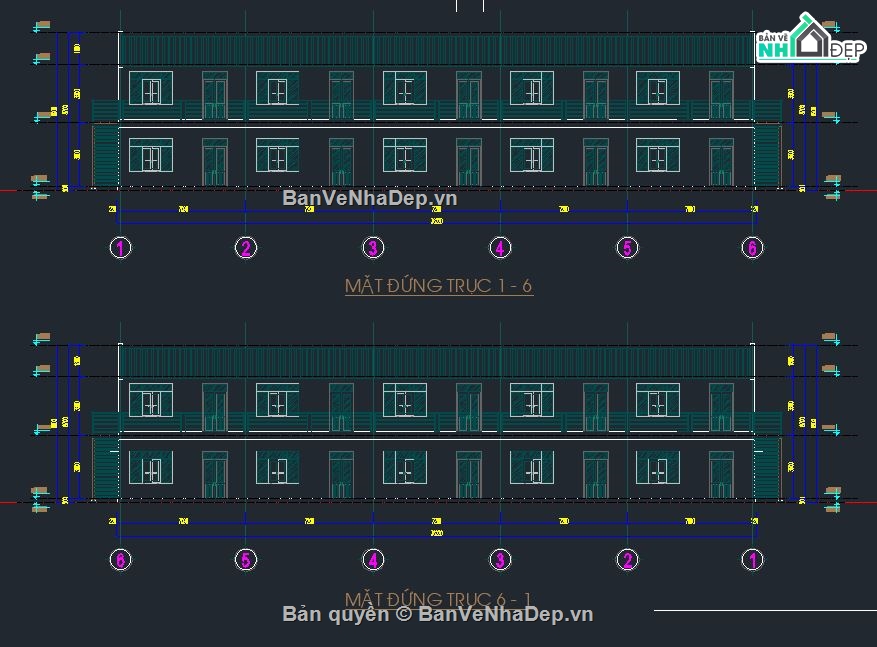The height and width of the screenshot is (647, 877).
Task: Select axis bubble 5 in the bottom elevation
Action: tap(245, 560)
